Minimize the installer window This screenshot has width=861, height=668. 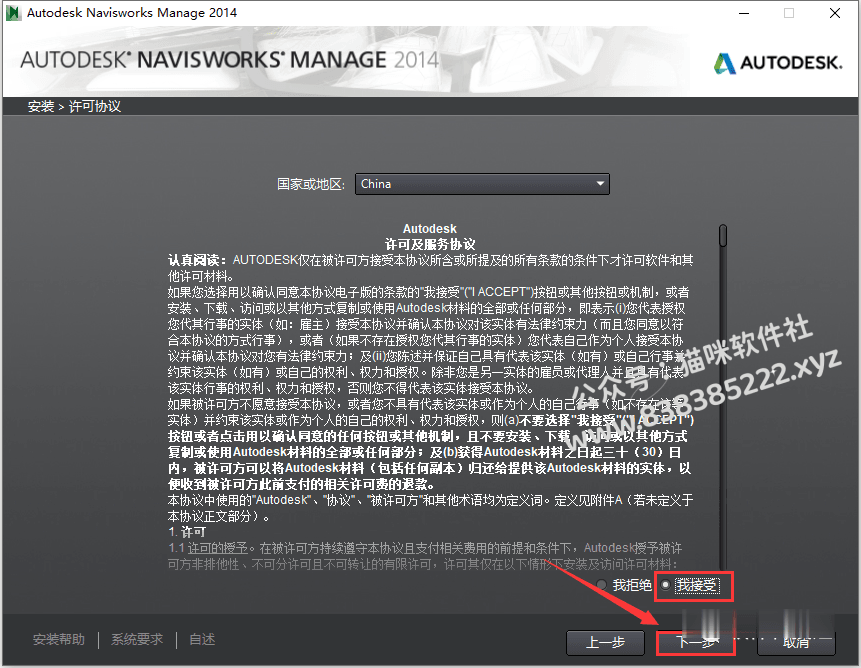[x=744, y=13]
